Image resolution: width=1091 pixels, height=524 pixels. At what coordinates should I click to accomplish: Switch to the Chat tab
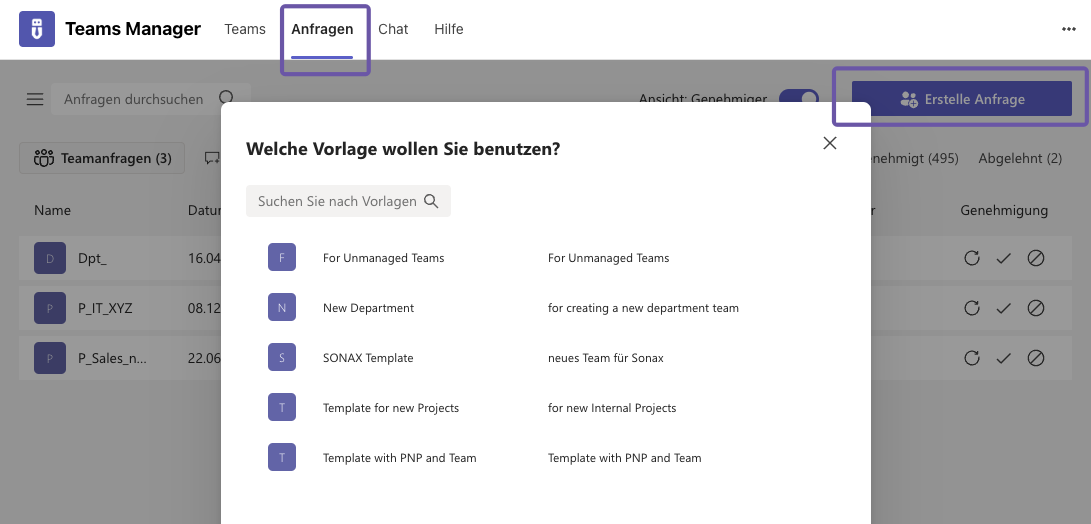(x=393, y=29)
